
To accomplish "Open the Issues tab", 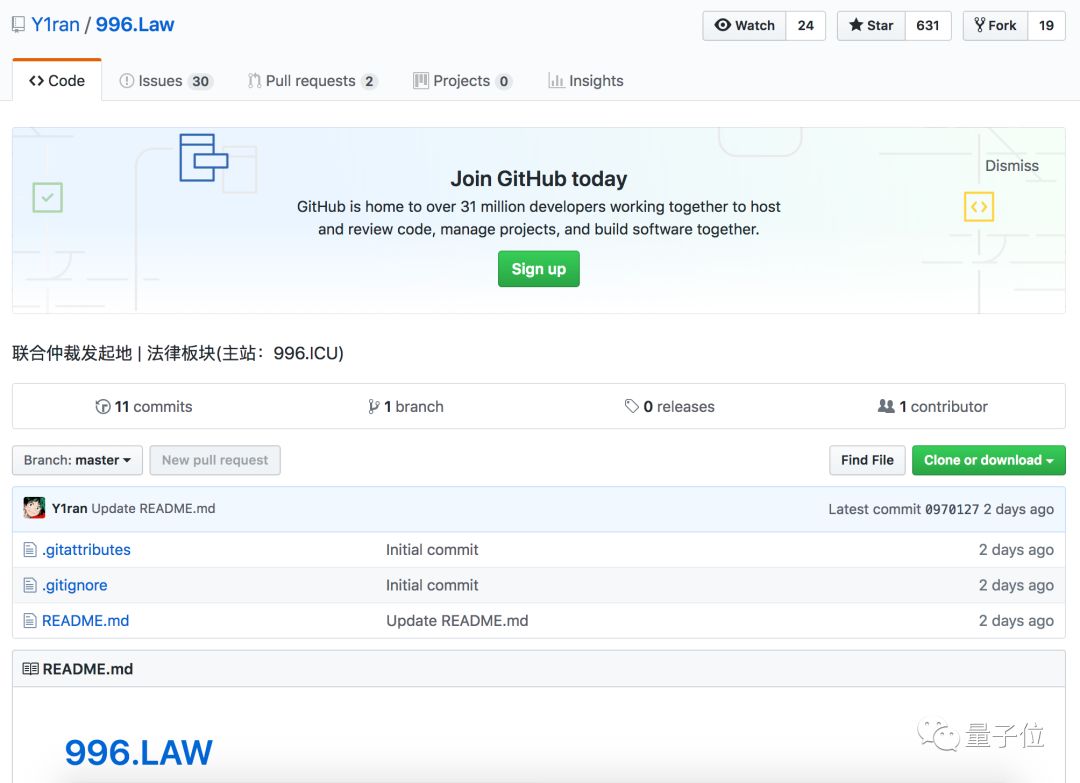I will (166, 81).
